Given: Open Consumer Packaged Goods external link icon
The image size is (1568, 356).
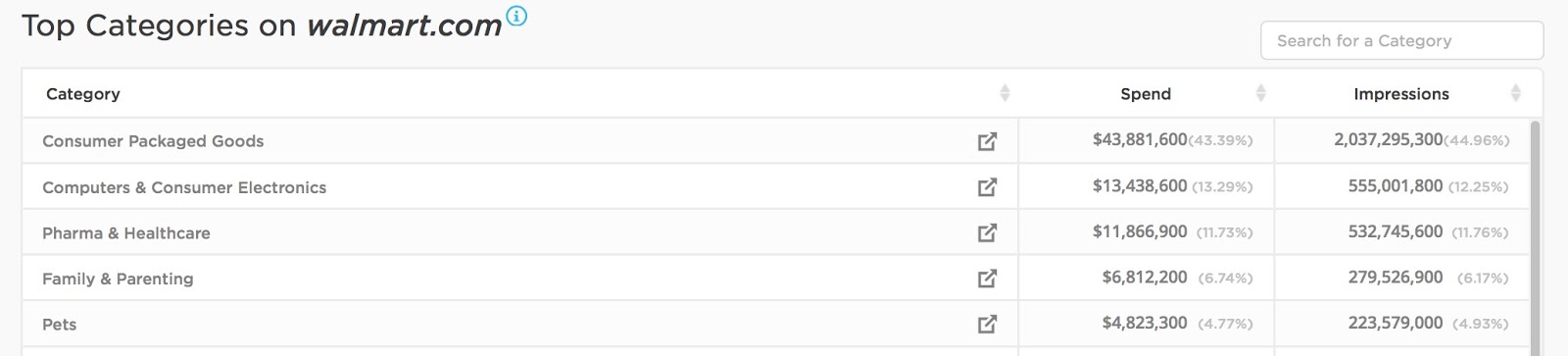Looking at the screenshot, I should point(987,141).
